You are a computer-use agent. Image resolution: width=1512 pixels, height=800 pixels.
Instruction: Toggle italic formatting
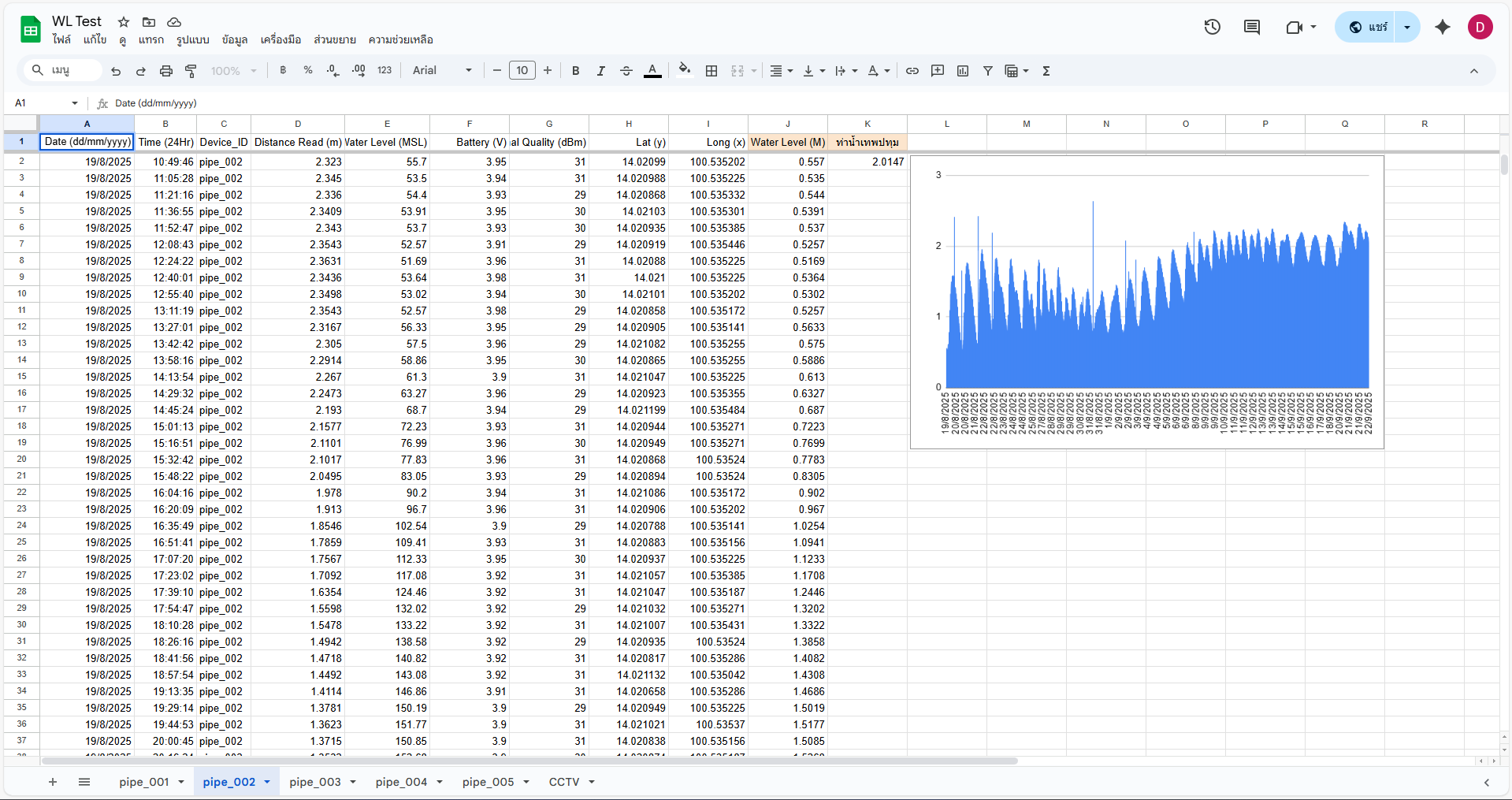pos(600,71)
